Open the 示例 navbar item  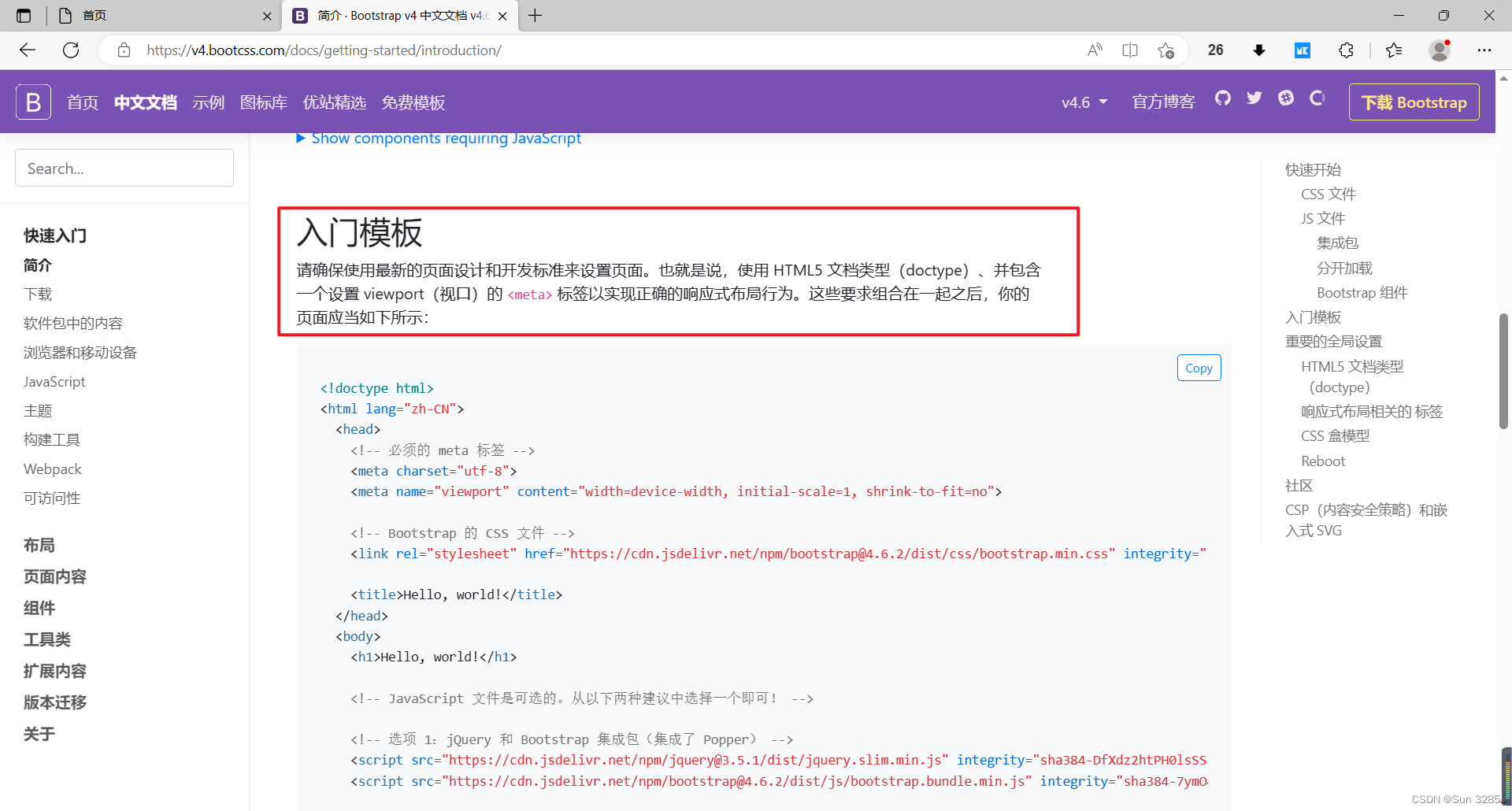[209, 102]
